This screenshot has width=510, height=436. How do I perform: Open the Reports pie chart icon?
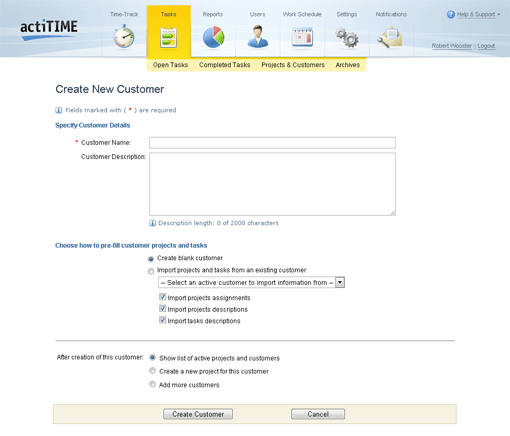(213, 37)
